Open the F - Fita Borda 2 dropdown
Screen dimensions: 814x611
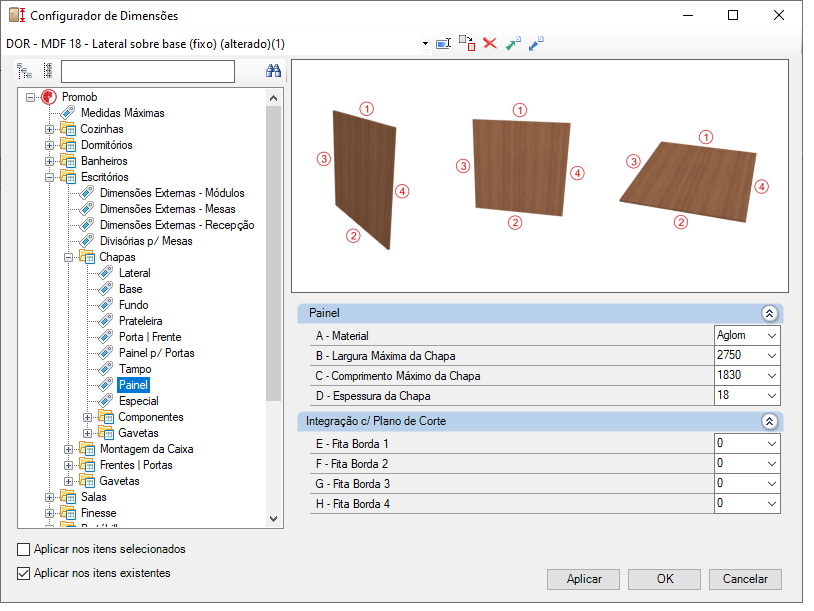coord(772,464)
